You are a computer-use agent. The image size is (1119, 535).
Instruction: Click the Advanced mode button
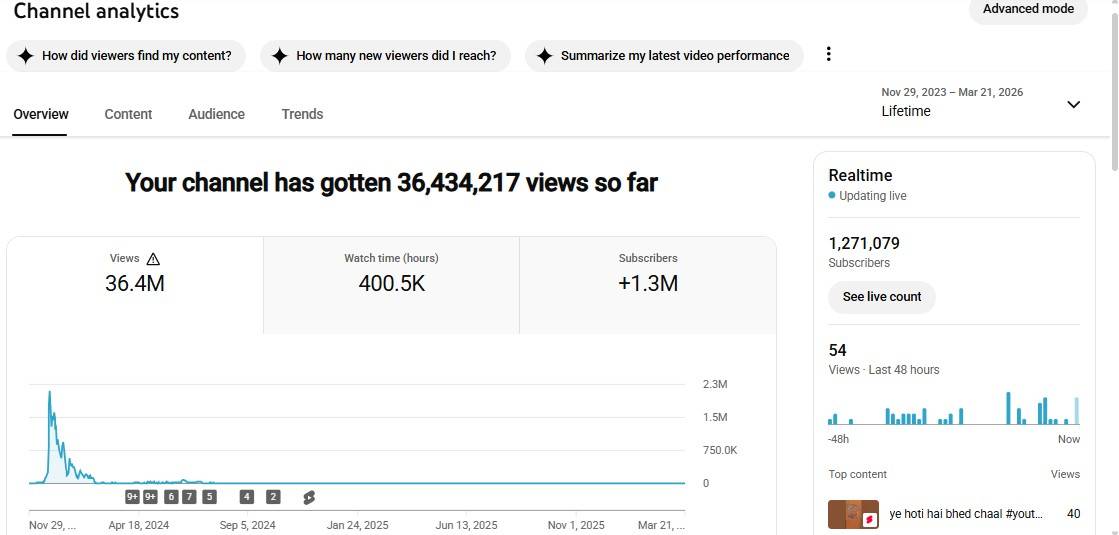point(1028,9)
